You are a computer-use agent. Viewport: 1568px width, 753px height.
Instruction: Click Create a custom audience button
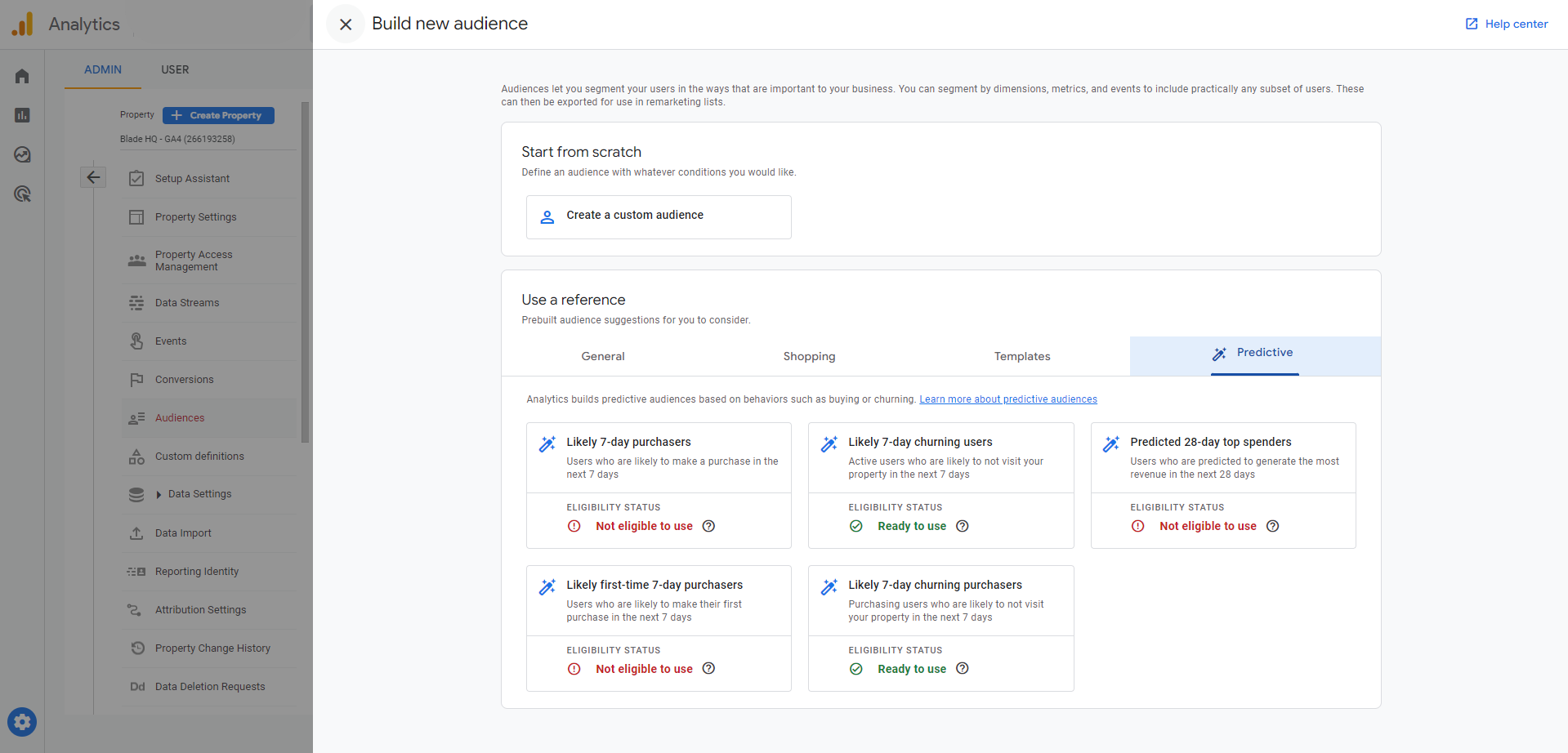click(658, 216)
